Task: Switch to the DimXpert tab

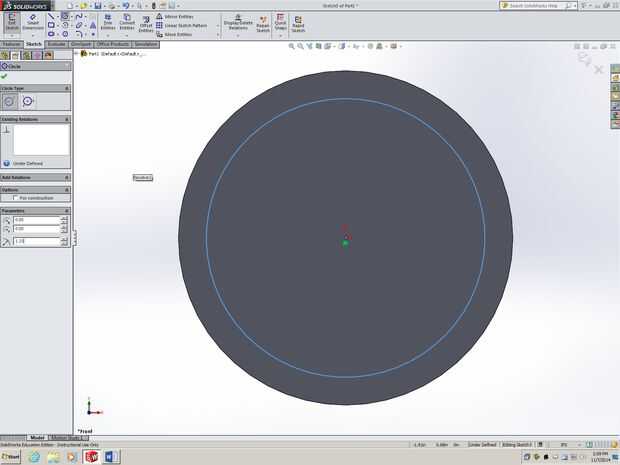Action: [x=81, y=44]
